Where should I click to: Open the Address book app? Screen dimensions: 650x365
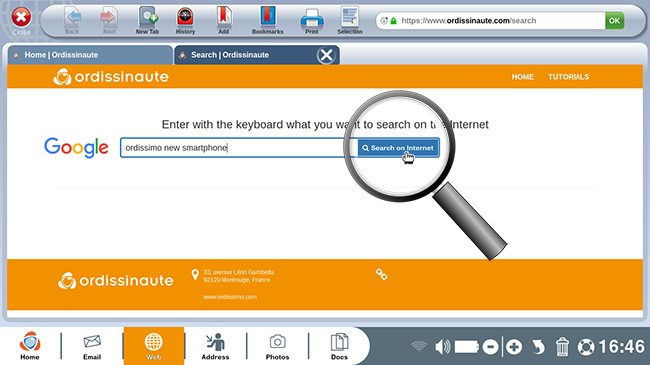coord(215,347)
